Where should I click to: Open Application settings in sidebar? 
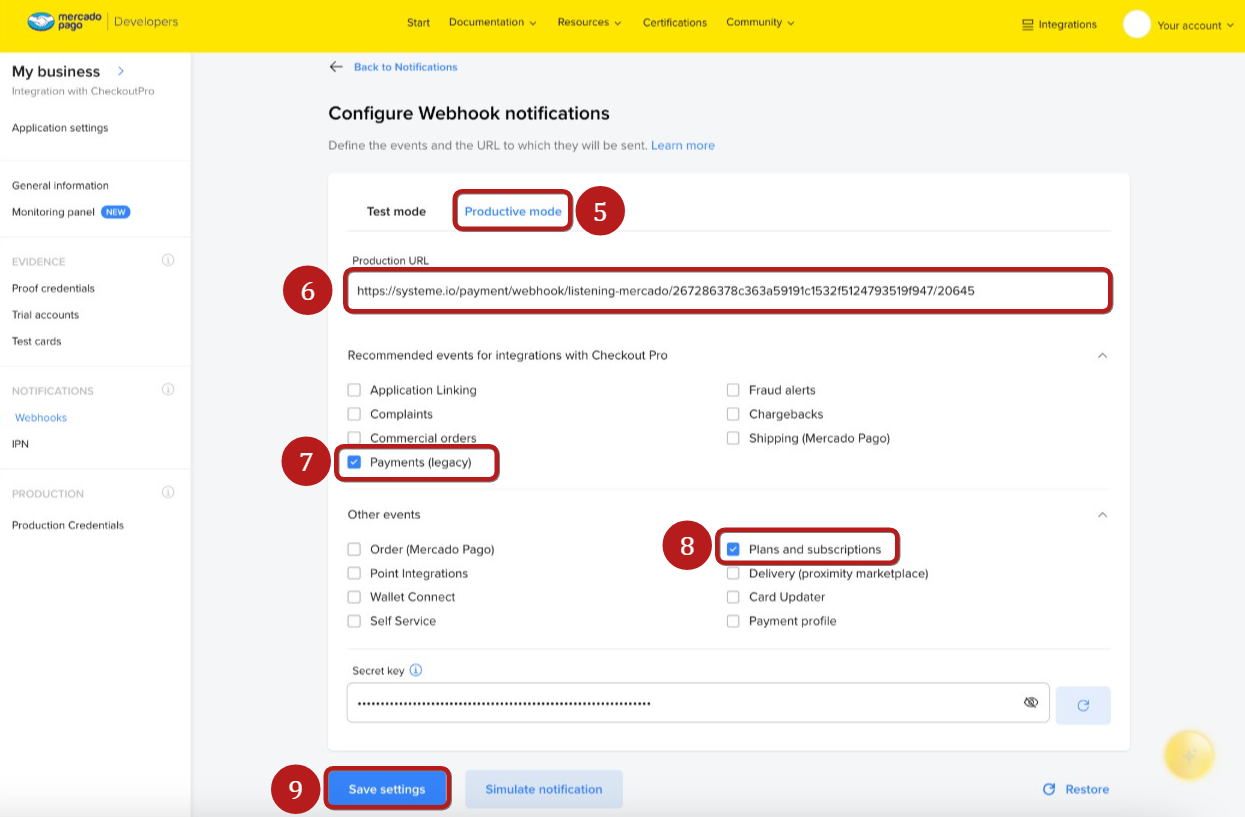(60, 128)
